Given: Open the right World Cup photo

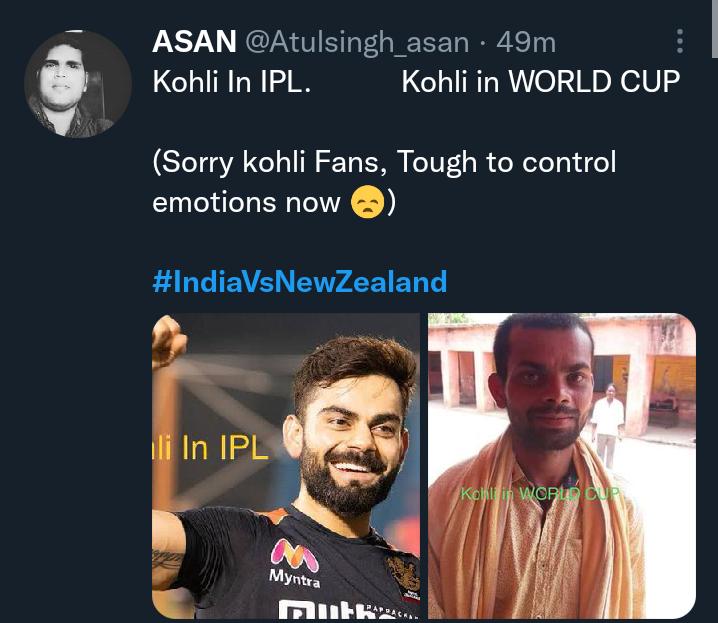Looking at the screenshot, I should coord(562,466).
